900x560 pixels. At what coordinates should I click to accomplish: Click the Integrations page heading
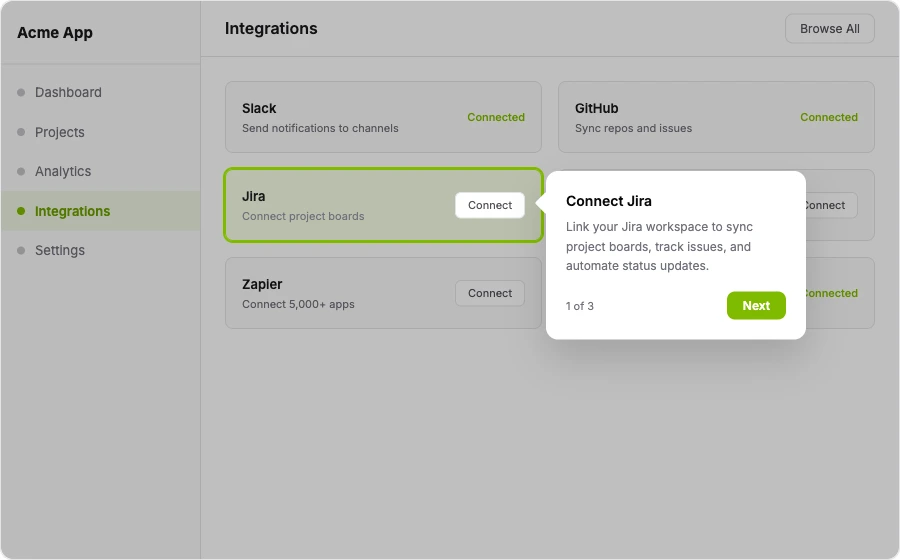271,29
